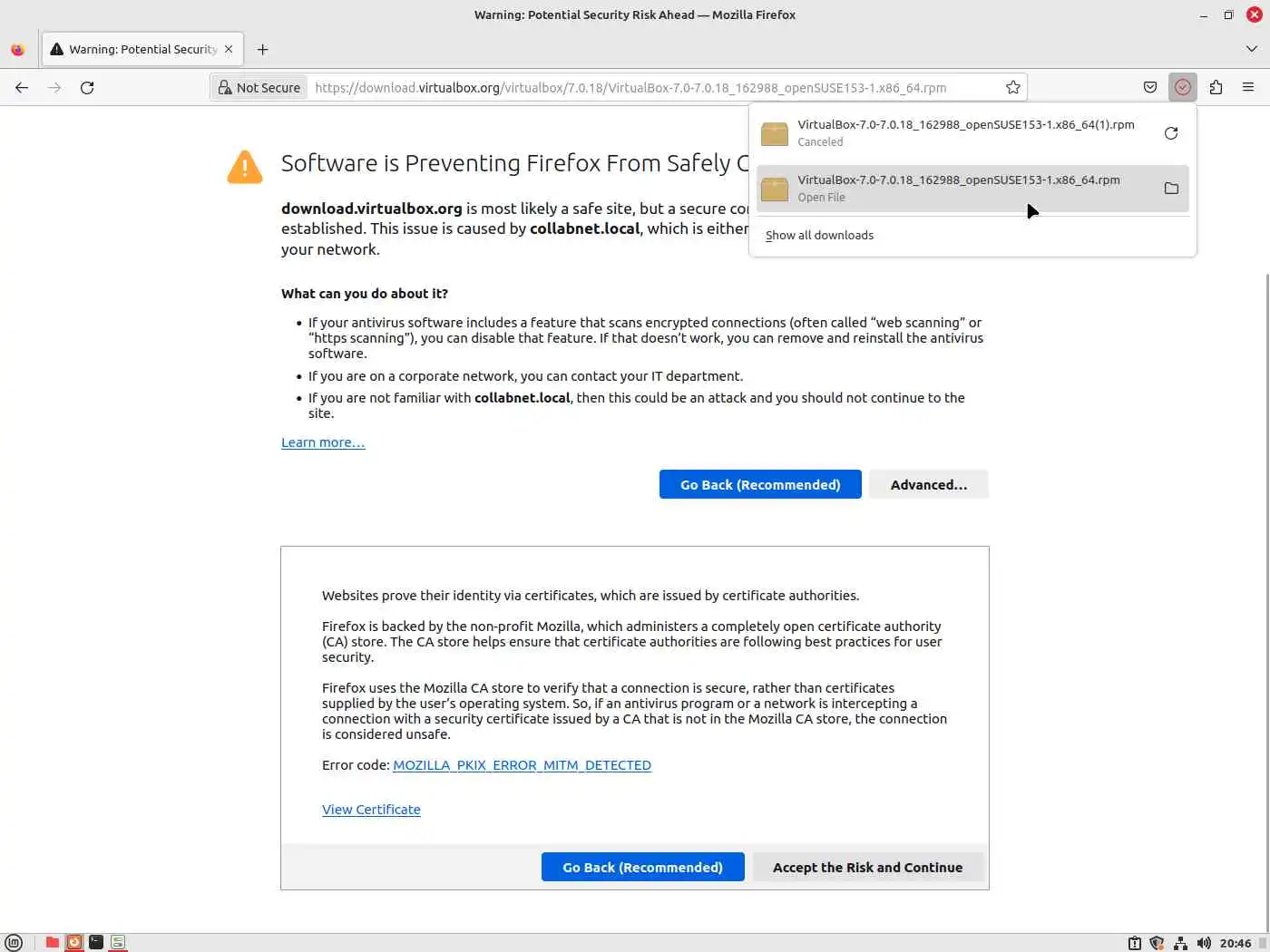Bookmark this page with the star icon
Screen dimensions: 1270x952
1013,88
